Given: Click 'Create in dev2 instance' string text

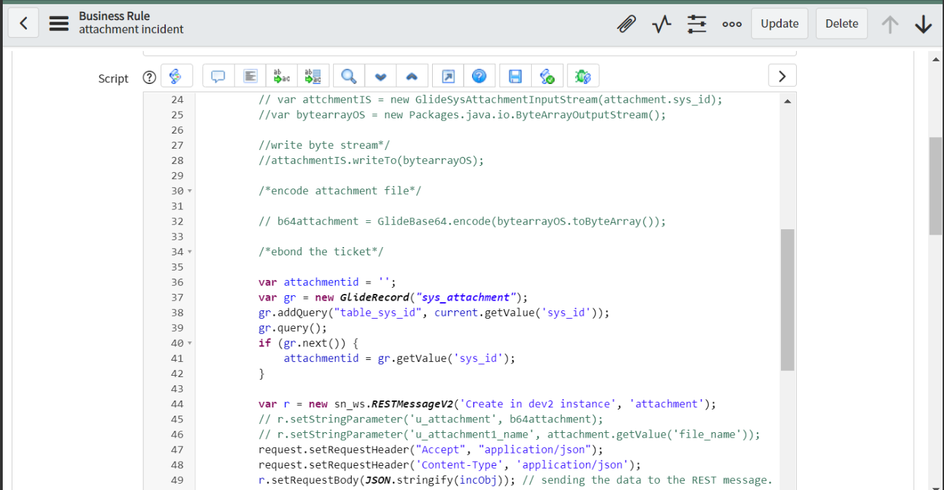Looking at the screenshot, I should pyautogui.click(x=538, y=404).
